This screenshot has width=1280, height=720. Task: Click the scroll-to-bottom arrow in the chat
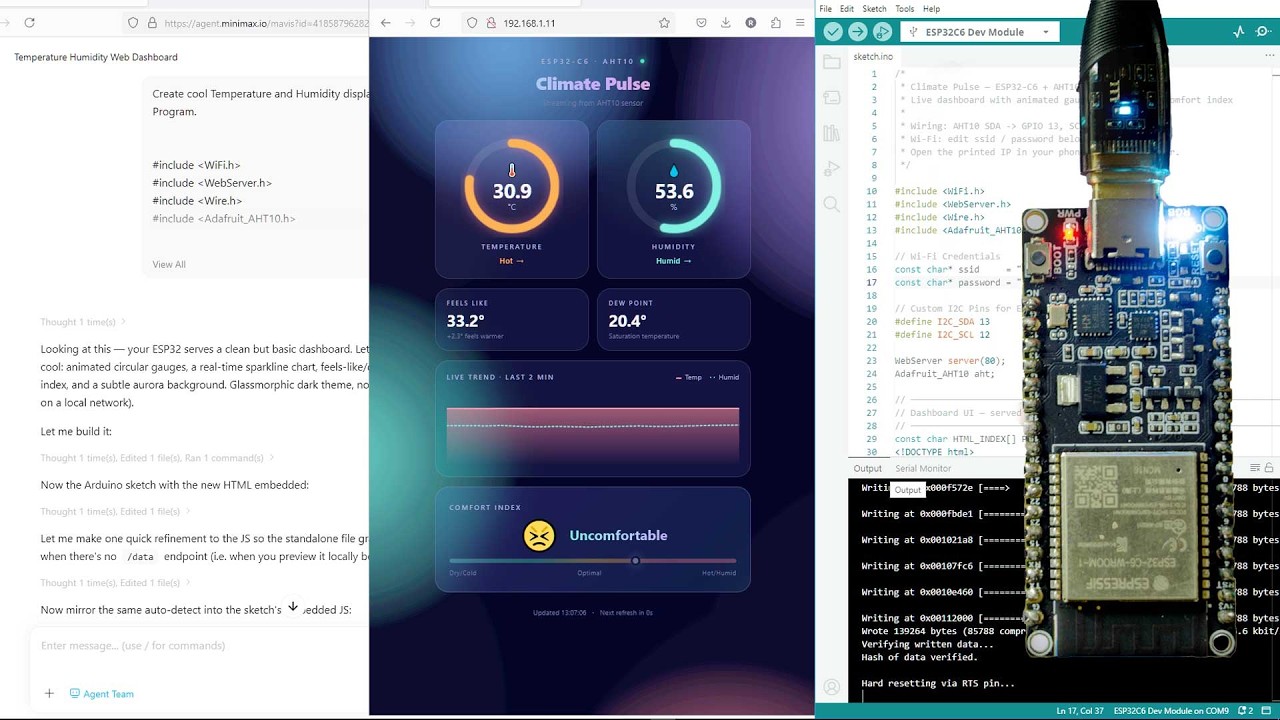292,606
